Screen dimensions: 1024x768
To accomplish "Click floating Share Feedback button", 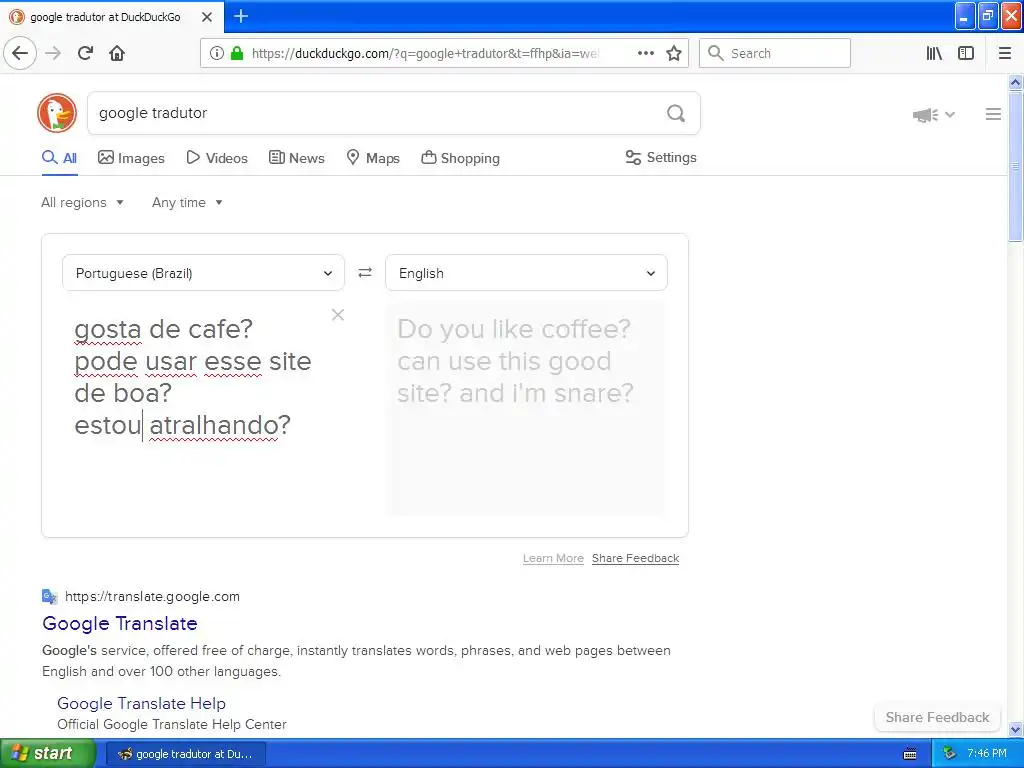I will click(937, 717).
